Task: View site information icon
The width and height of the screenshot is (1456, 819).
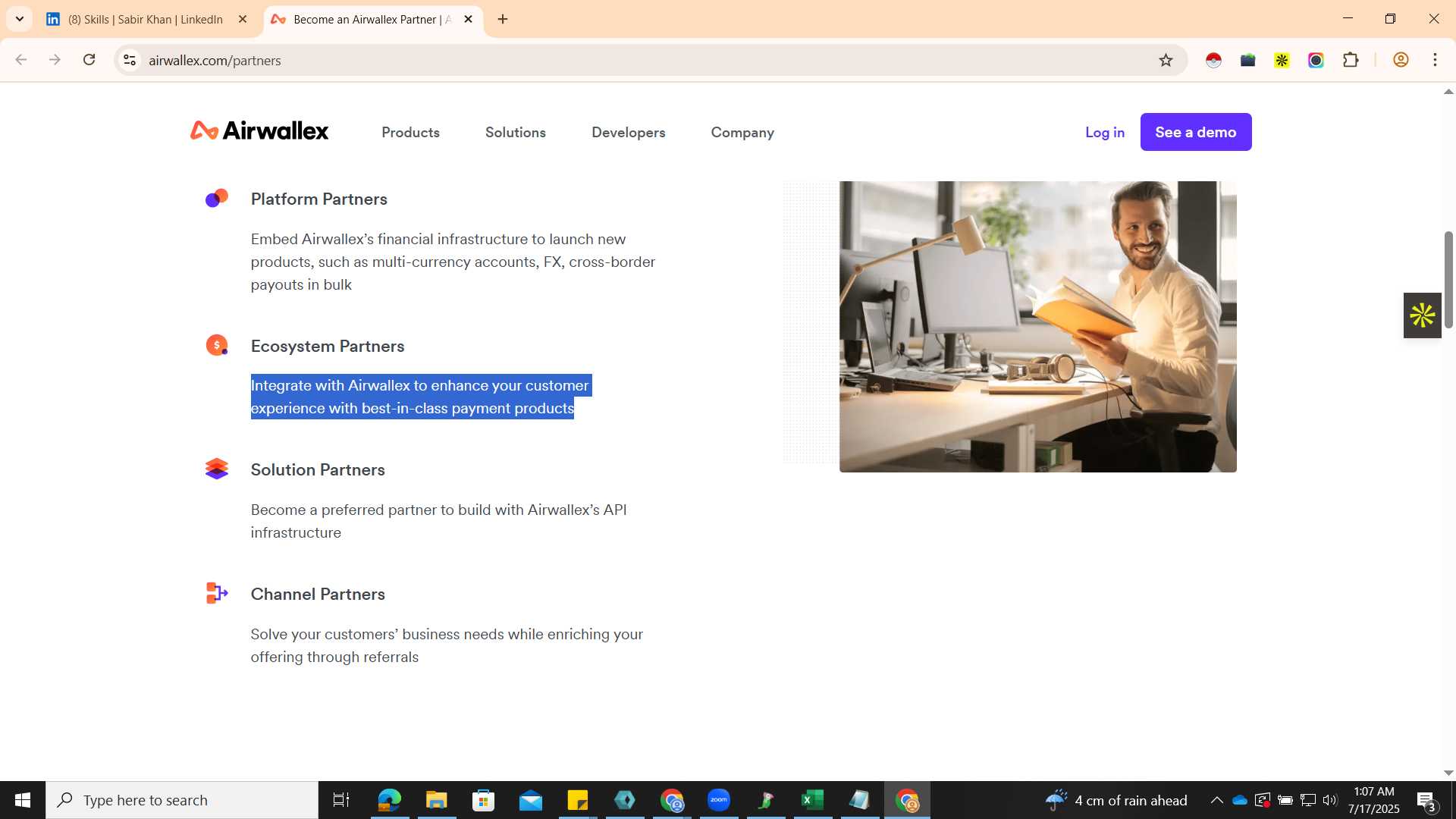Action: [x=130, y=60]
